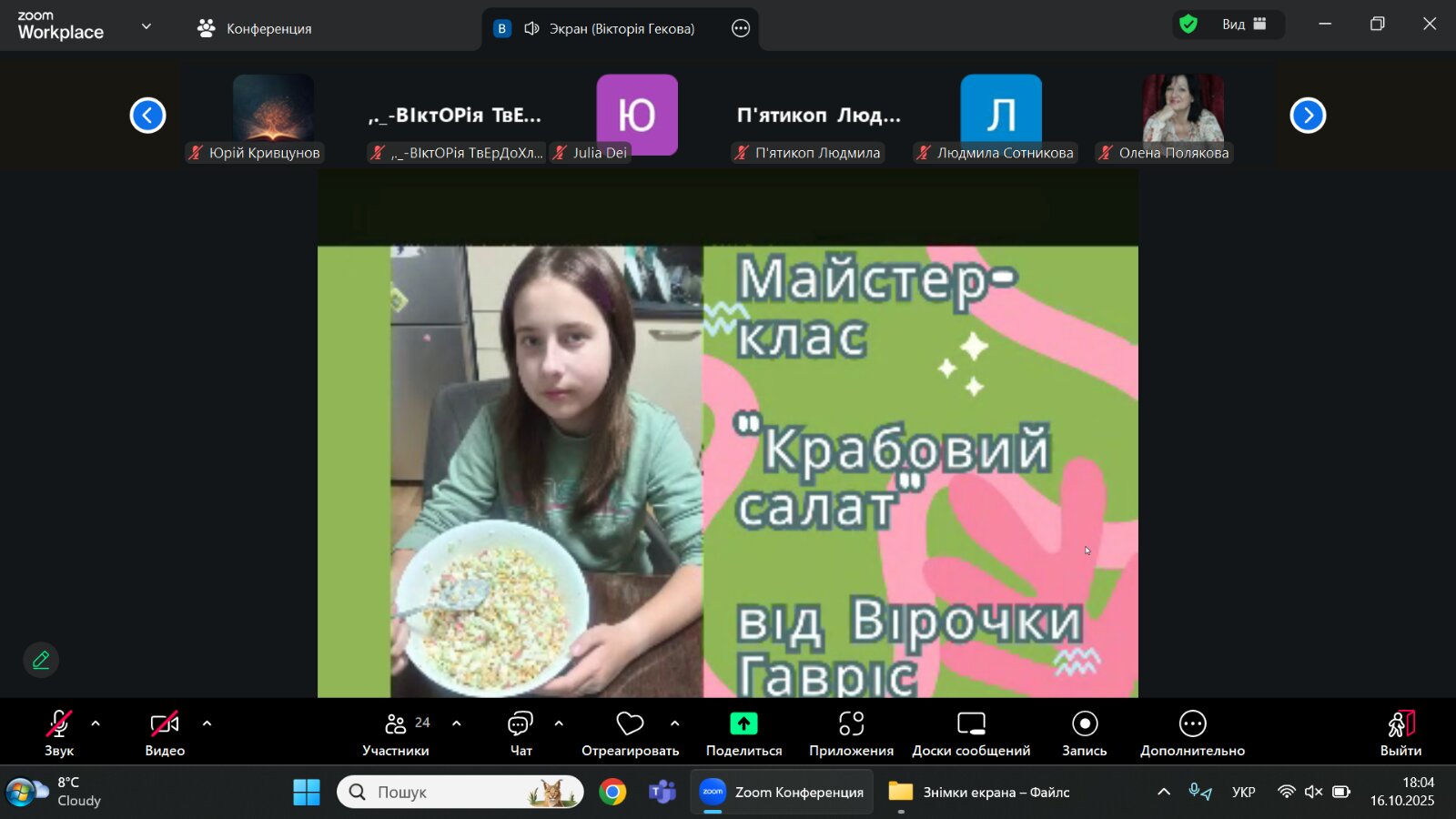Screen dimensions: 1456x819
Task: Click the green annotation pencil icon
Action: pyautogui.click(x=41, y=660)
